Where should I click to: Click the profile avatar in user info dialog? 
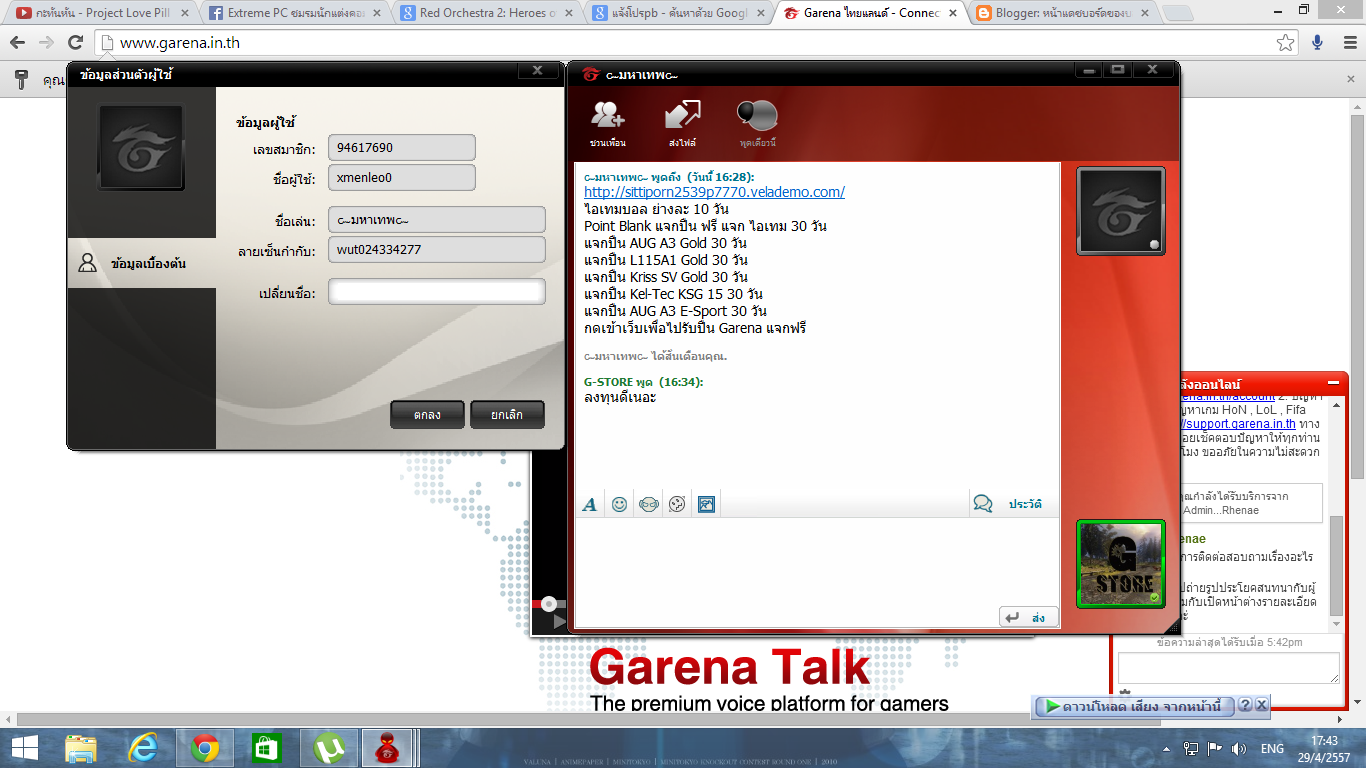tap(141, 150)
